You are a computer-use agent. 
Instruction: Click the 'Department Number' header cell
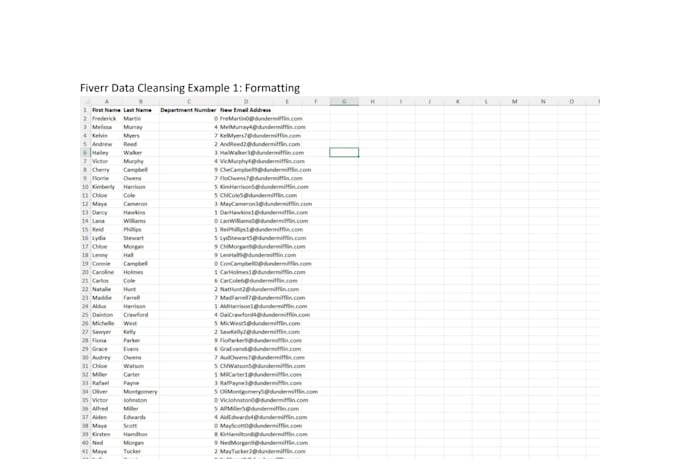click(x=189, y=110)
